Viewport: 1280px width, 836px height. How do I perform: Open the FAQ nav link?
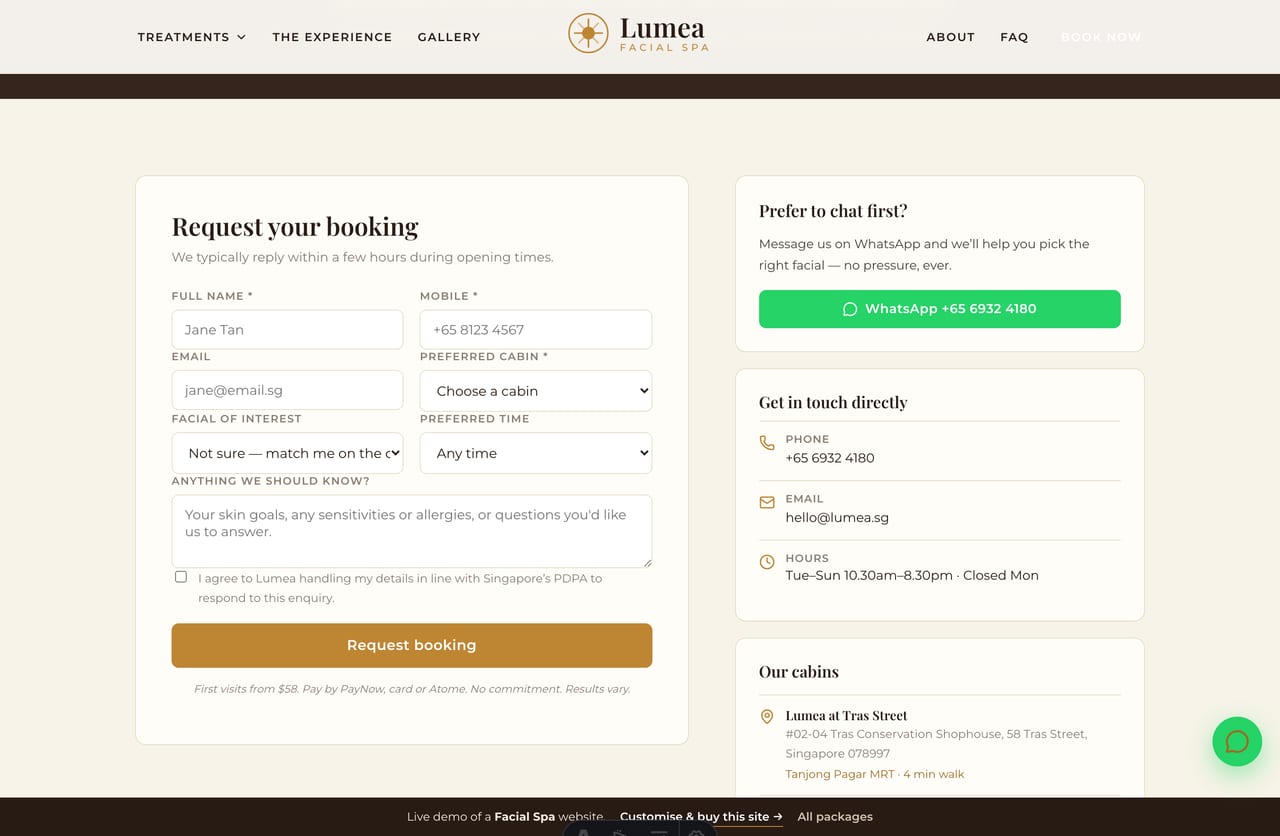coord(1014,37)
